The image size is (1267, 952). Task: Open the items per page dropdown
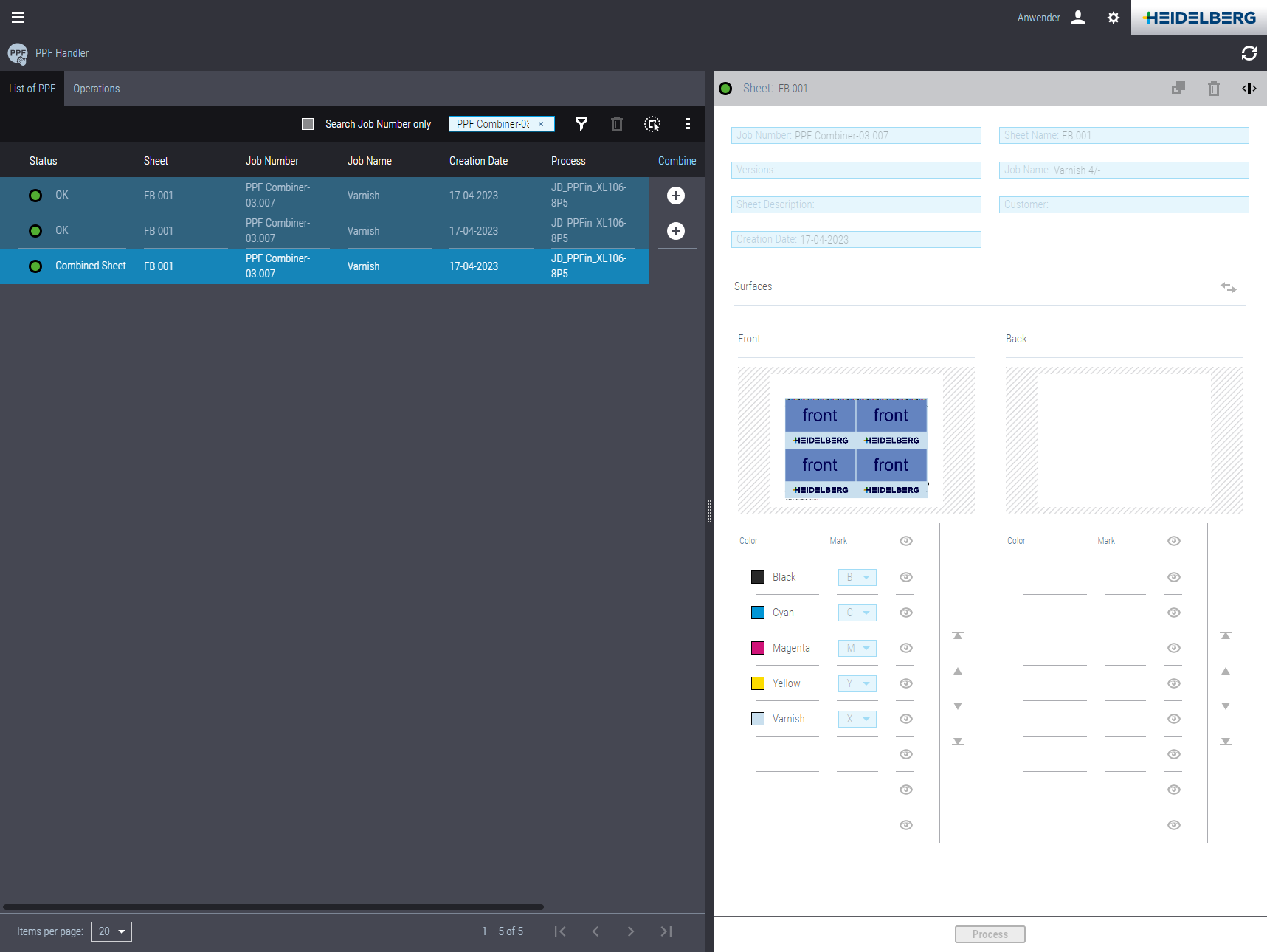[111, 931]
